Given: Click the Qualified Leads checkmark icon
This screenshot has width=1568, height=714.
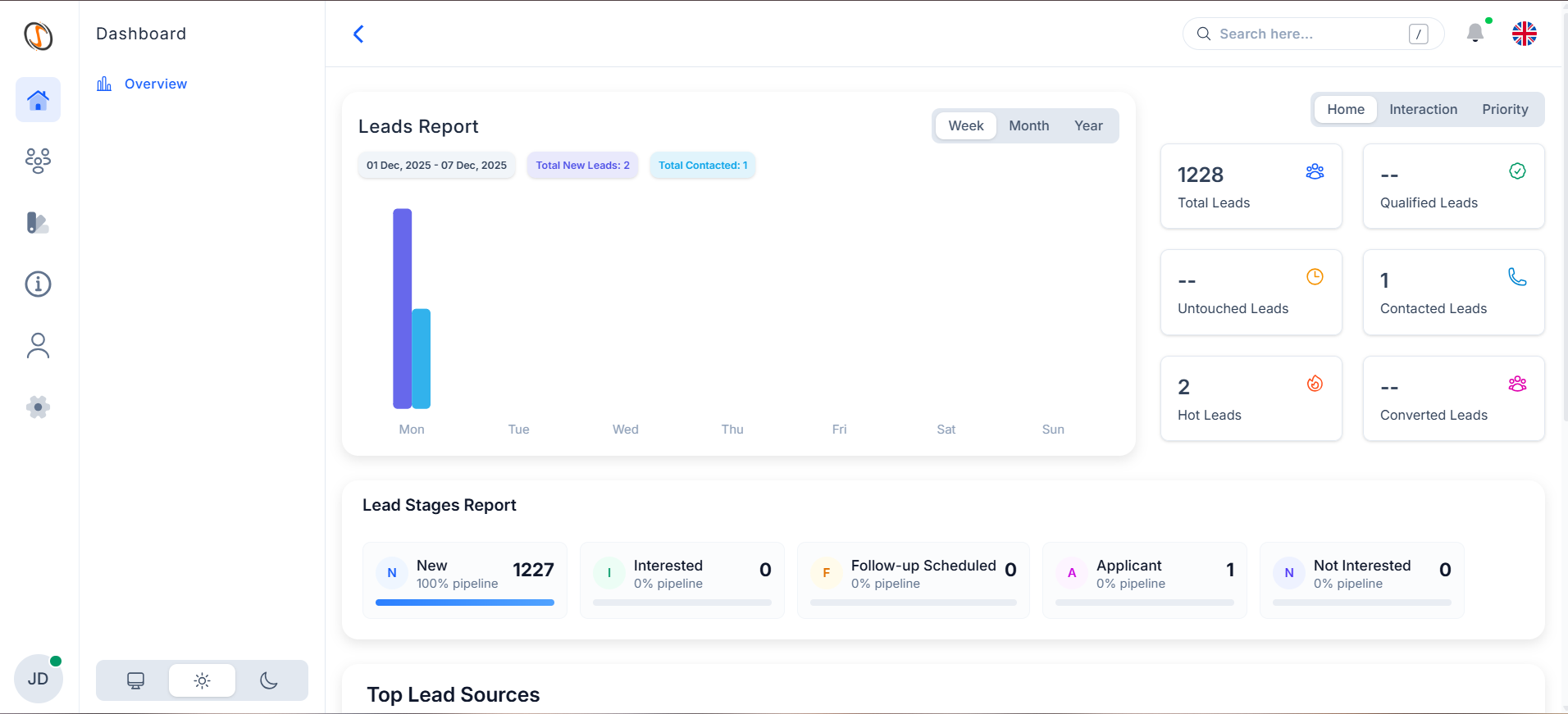Looking at the screenshot, I should coord(1517,171).
